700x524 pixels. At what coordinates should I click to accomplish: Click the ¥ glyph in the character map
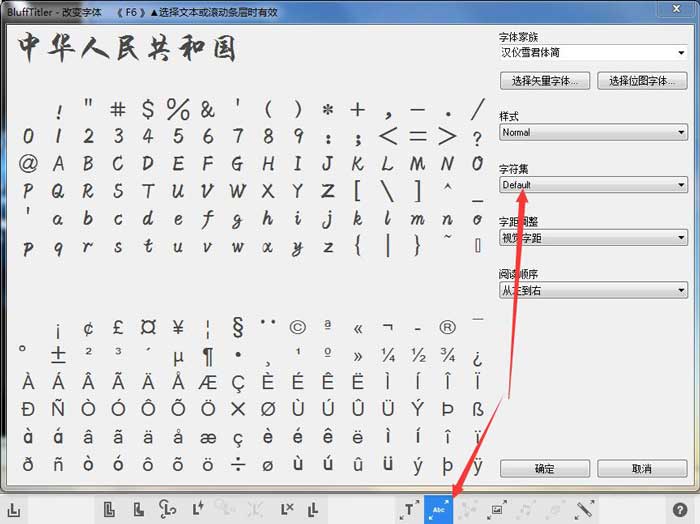(178, 327)
